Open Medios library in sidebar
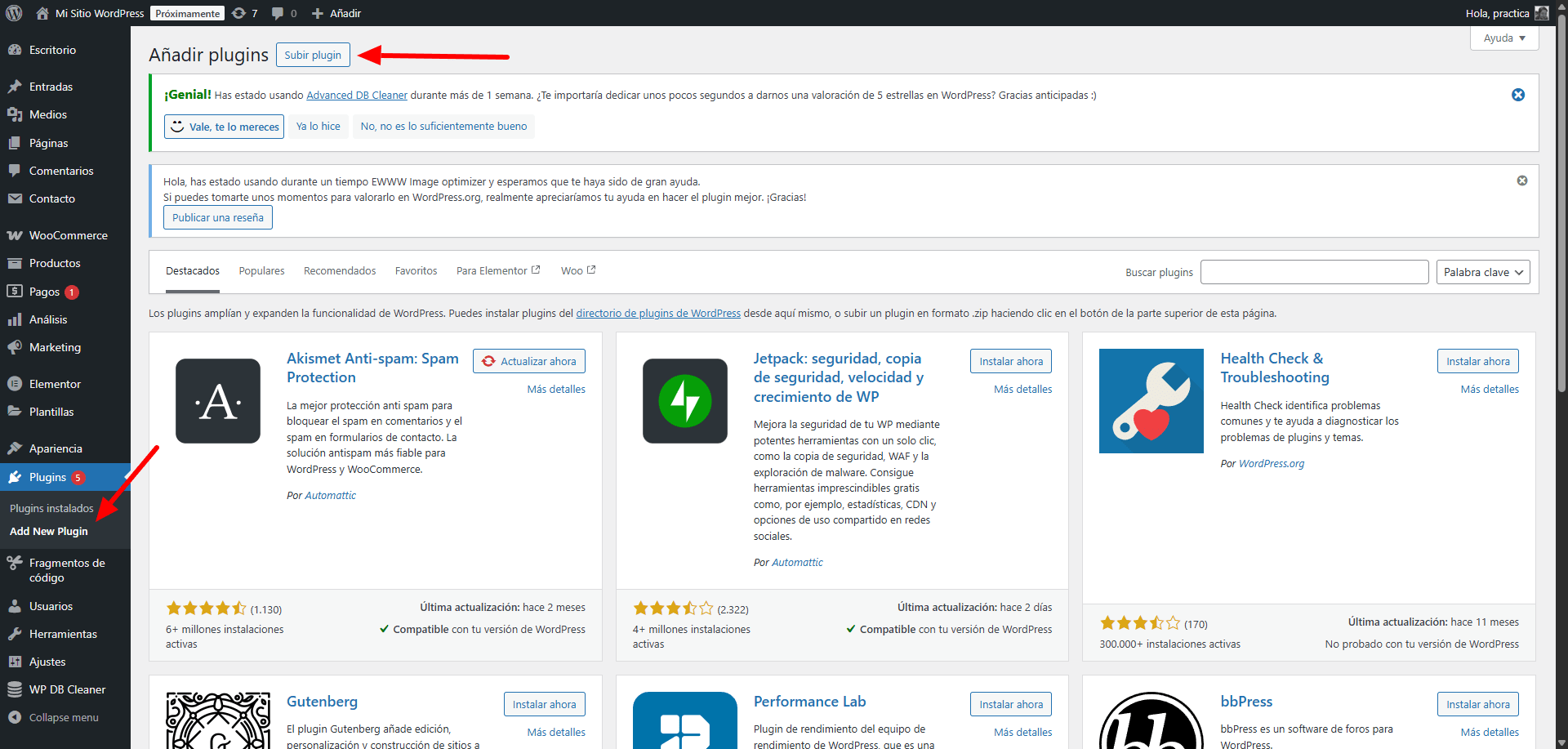The height and width of the screenshot is (749, 1568). click(x=65, y=114)
